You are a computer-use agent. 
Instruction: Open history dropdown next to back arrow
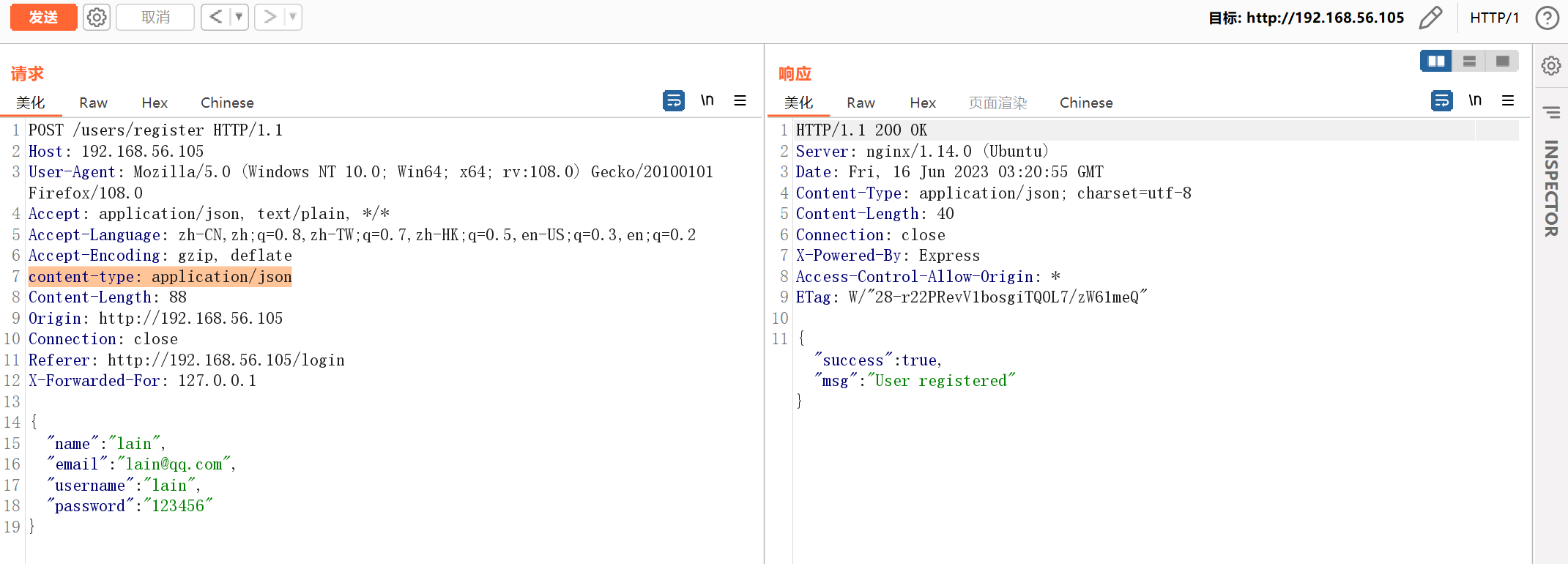click(239, 17)
